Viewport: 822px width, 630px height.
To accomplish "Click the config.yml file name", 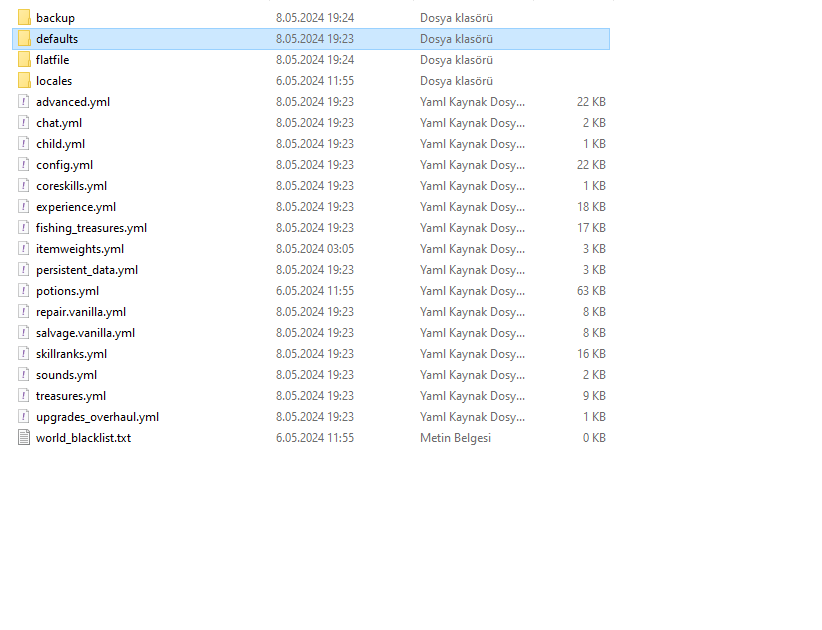I will point(64,165).
